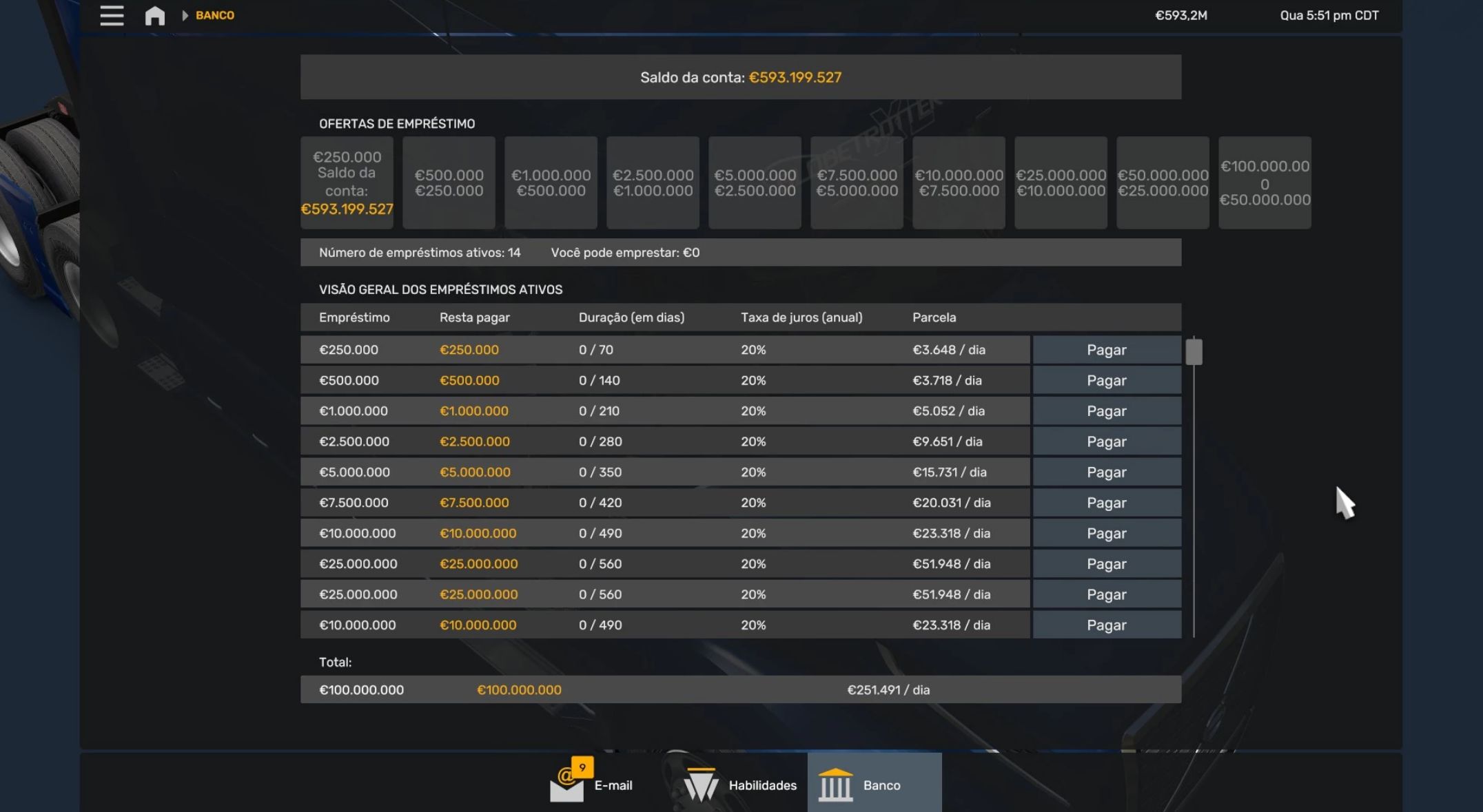Open the hamburger main menu
Screen dimensions: 1483x812
point(112,15)
